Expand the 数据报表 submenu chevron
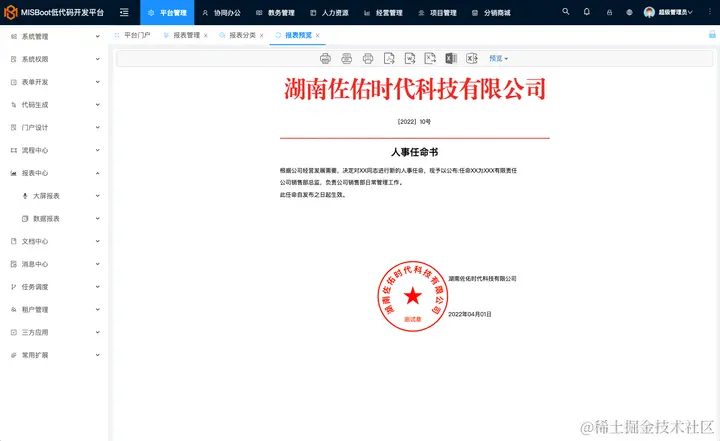Screen dimensions: 720x441 coord(97,219)
